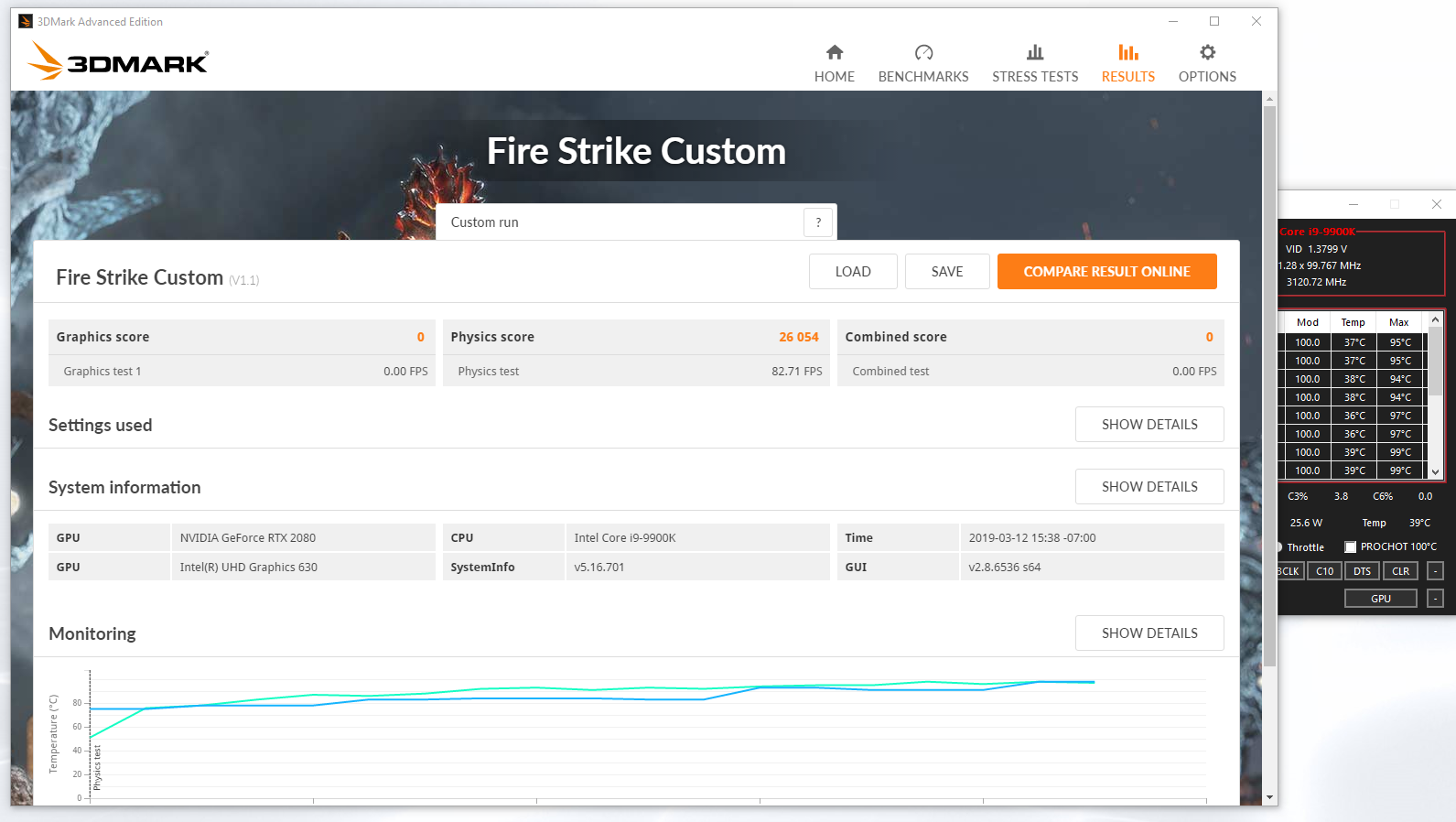Select the RESULTS tab
The image size is (1456, 822).
point(1128,64)
